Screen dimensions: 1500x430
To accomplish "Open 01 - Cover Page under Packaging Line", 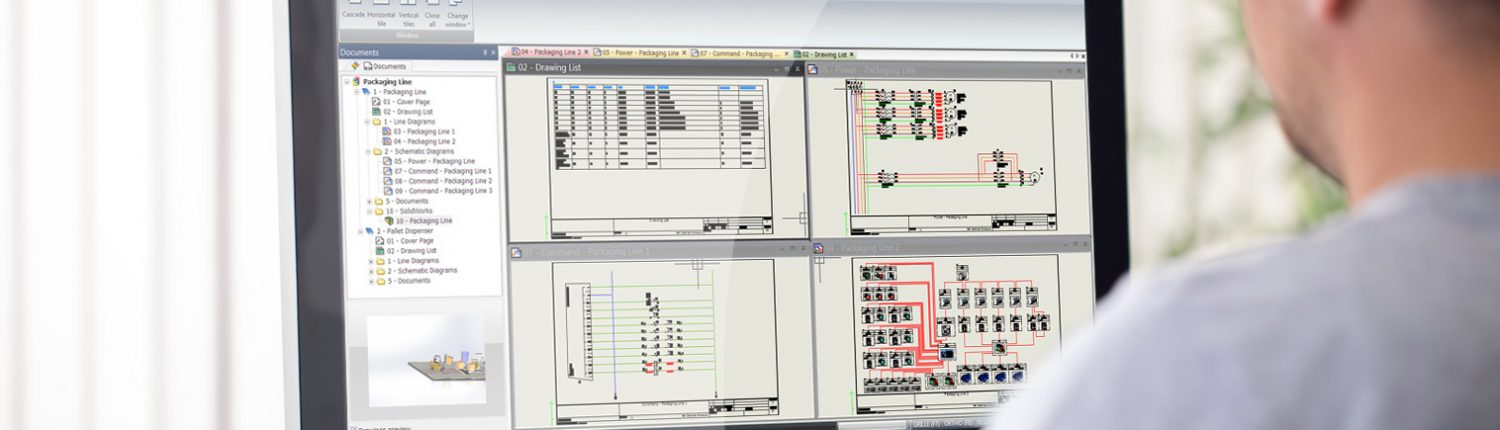I will coord(401,102).
